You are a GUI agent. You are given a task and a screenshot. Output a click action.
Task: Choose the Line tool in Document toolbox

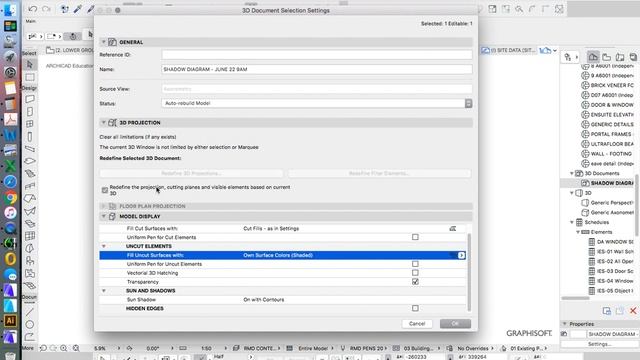coord(29,312)
